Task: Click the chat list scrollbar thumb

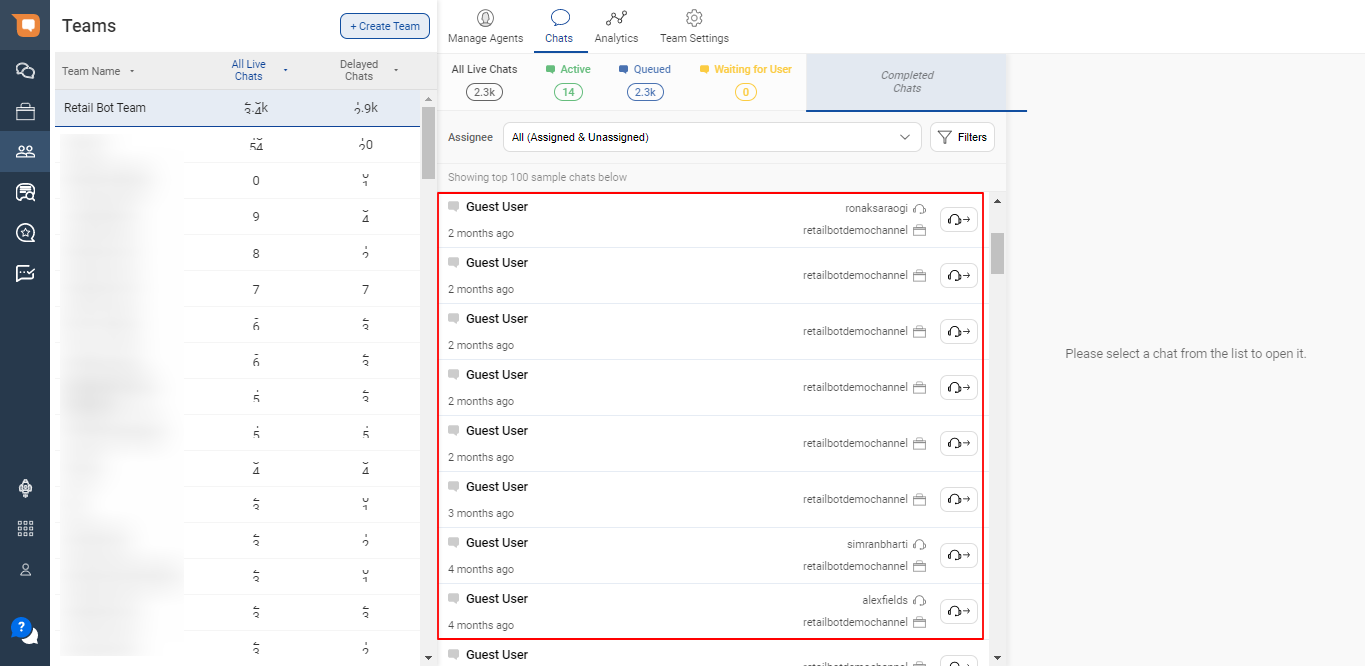Action: click(997, 254)
